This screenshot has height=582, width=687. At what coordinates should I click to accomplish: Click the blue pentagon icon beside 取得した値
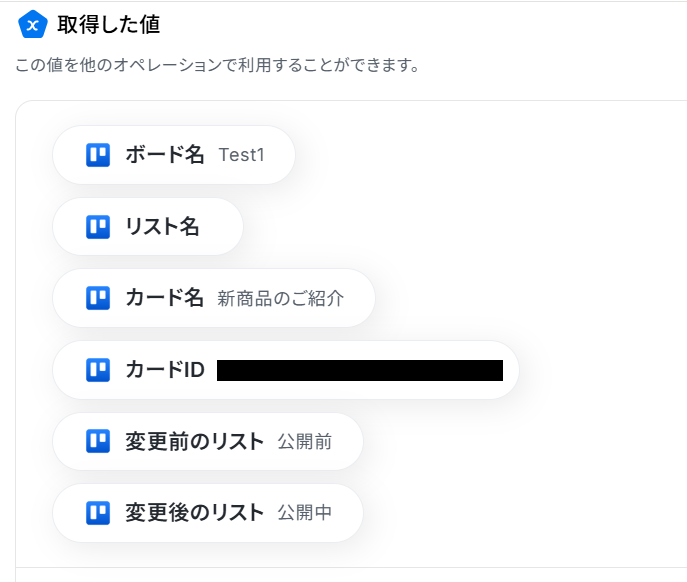34,24
